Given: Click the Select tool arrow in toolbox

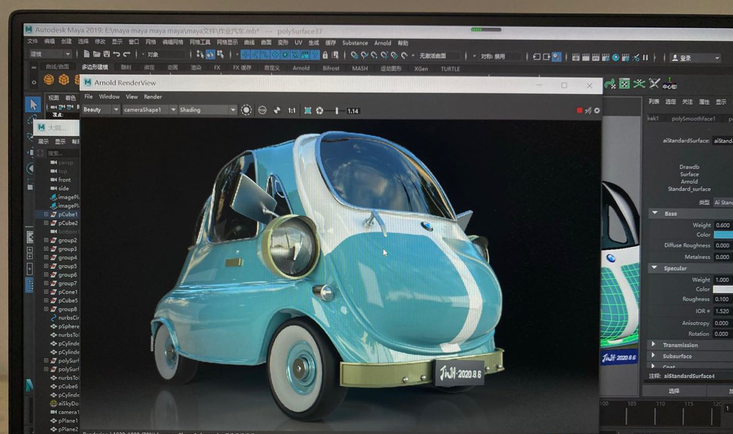Looking at the screenshot, I should pos(33,104).
